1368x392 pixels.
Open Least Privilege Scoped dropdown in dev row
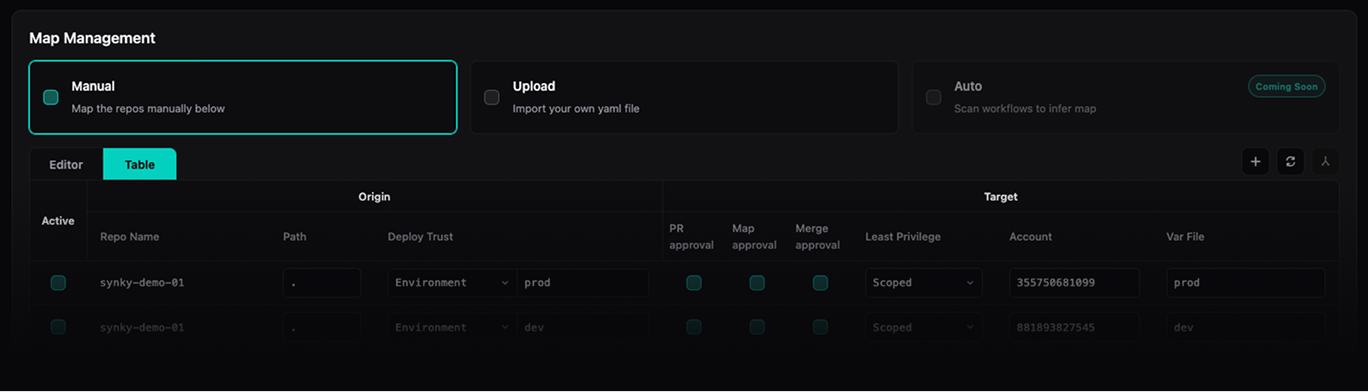[x=924, y=327]
